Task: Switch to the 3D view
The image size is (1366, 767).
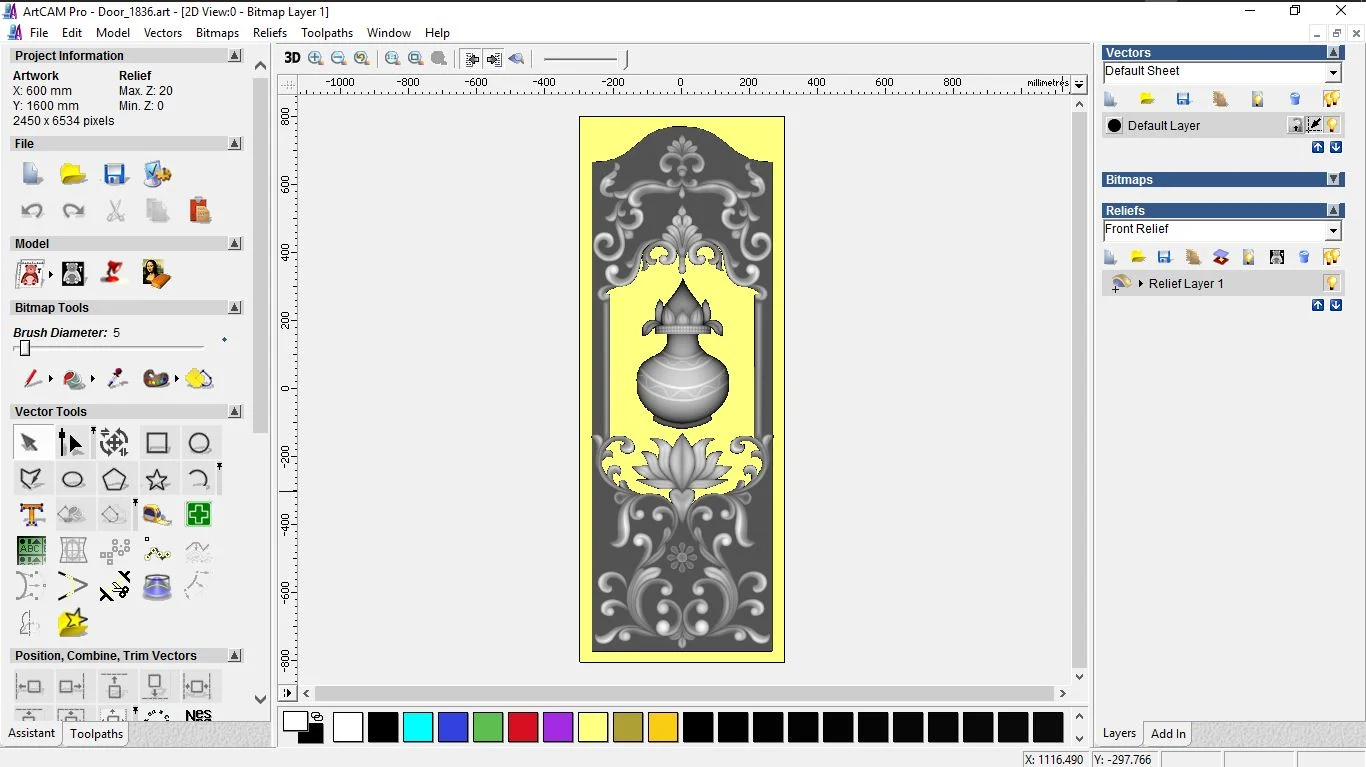Action: click(x=292, y=58)
